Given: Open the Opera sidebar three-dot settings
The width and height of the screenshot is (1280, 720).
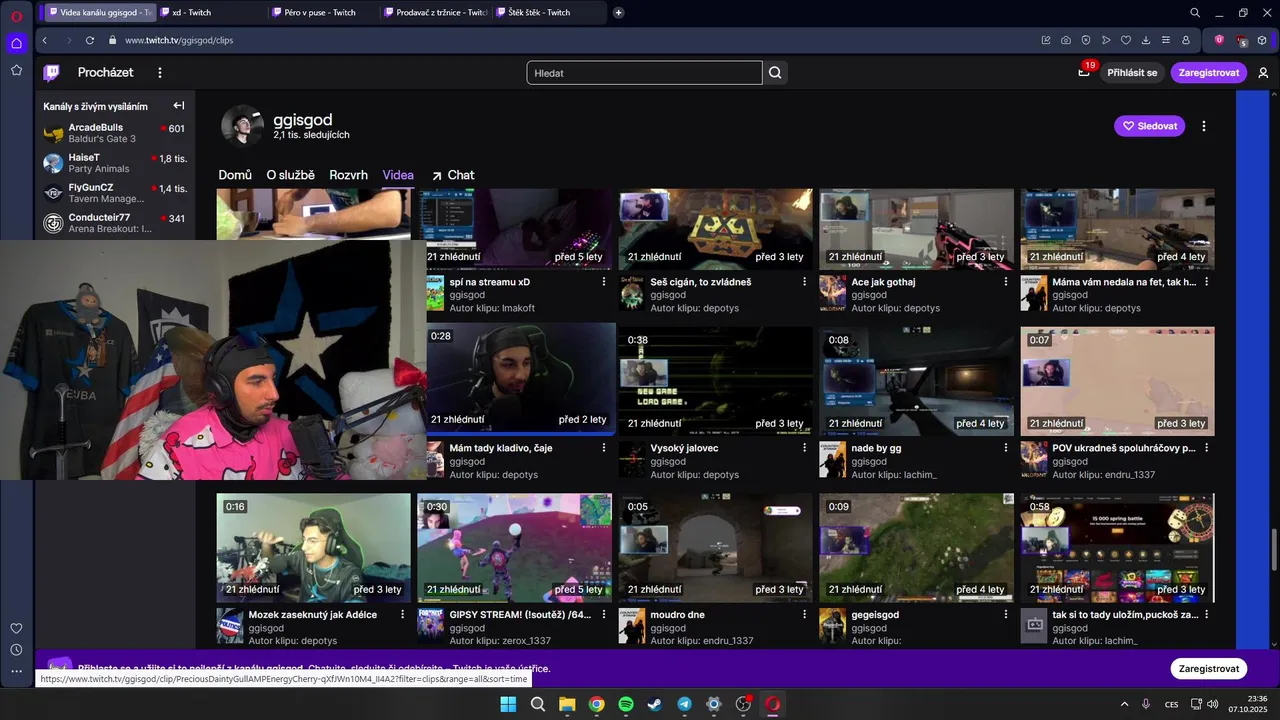Looking at the screenshot, I should (16, 672).
